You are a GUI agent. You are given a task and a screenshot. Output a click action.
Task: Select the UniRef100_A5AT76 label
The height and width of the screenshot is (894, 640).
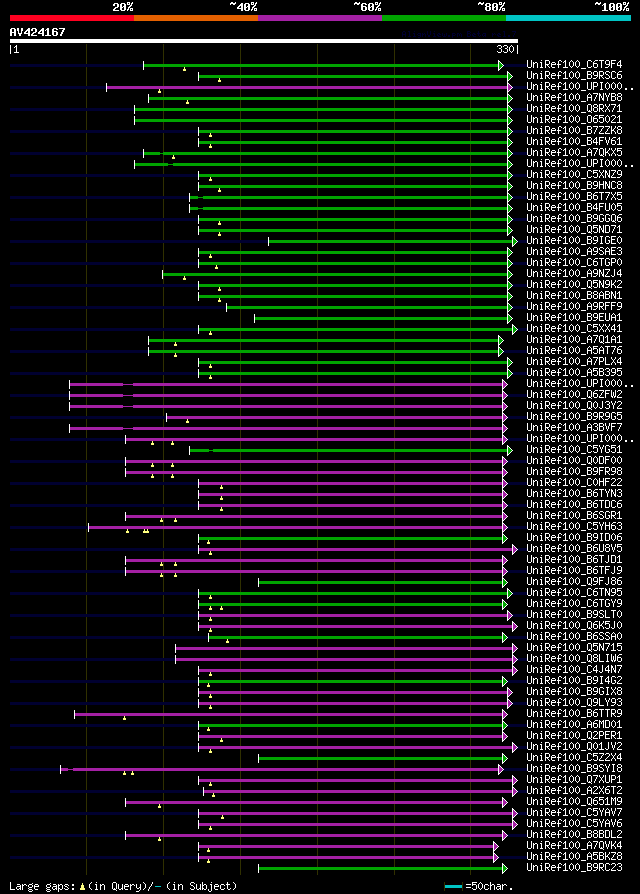click(574, 350)
